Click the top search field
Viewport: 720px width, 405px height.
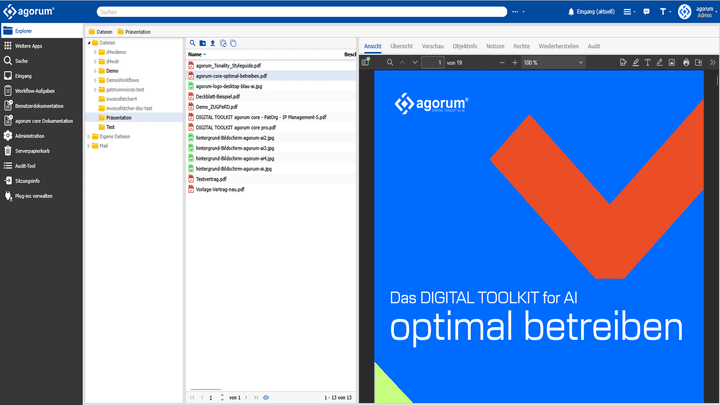coord(302,11)
